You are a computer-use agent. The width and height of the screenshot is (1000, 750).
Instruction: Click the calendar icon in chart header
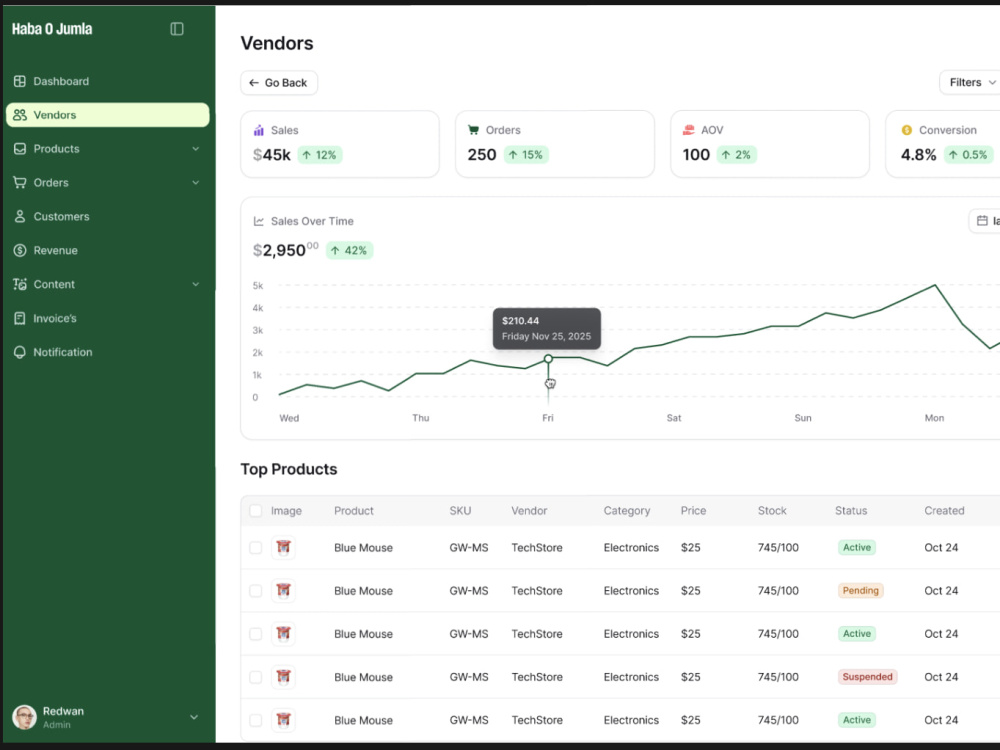[982, 221]
